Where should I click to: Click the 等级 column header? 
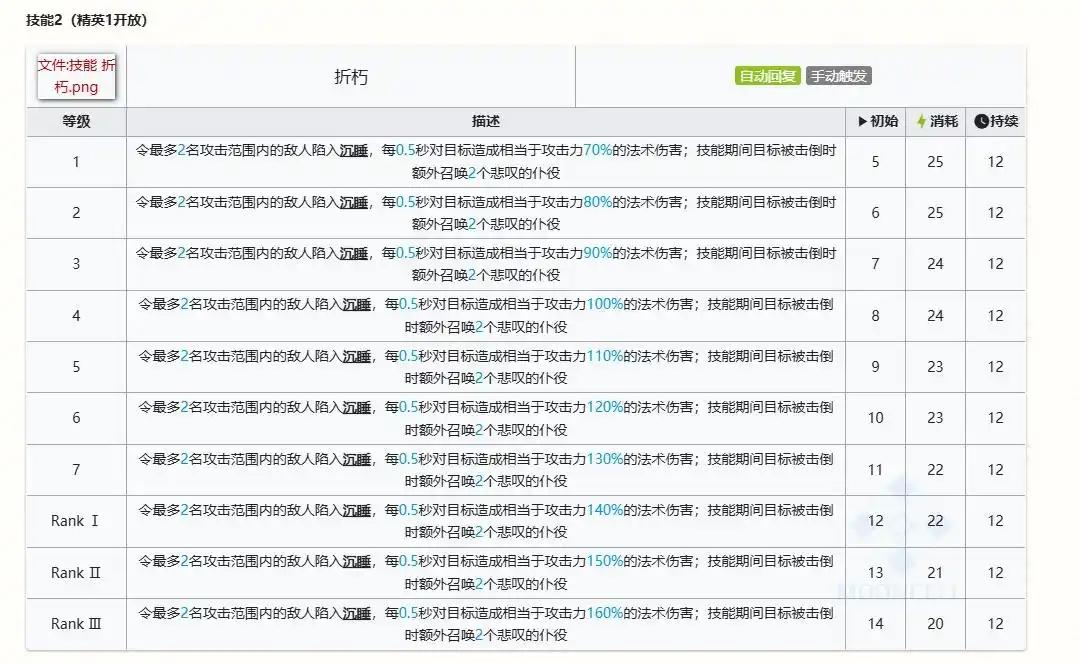click(76, 122)
